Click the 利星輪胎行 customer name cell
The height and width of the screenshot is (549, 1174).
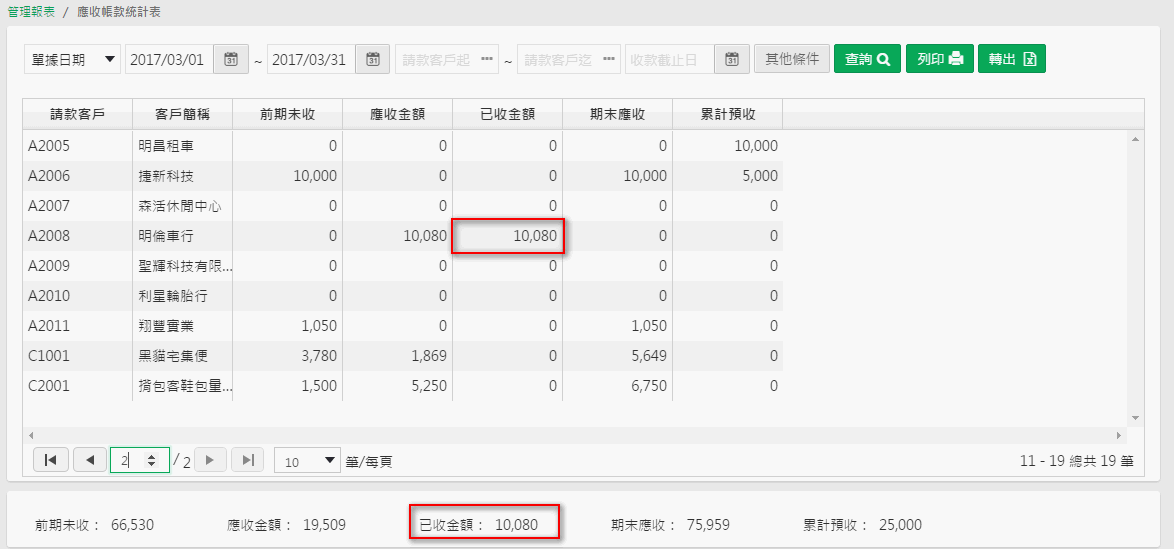182,296
